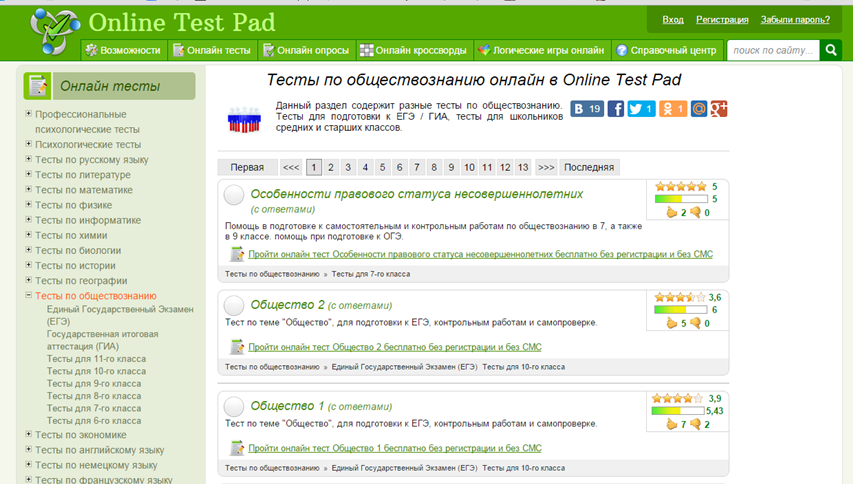The image size is (853, 484).
Task: Open Тесты для 9-го класса sidebar item
Action: coord(94,383)
